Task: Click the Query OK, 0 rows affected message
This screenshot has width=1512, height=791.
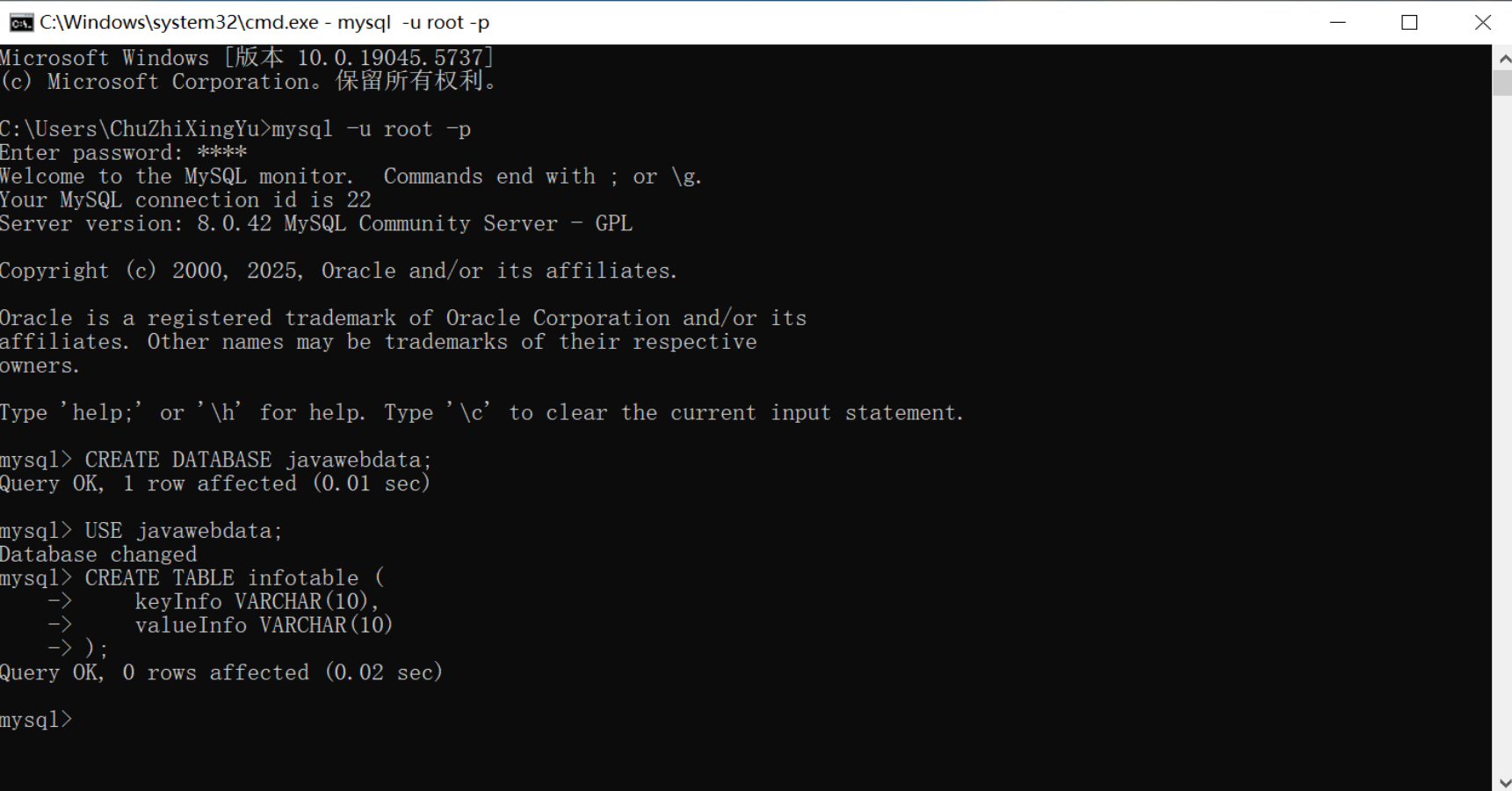Action: click(x=221, y=671)
